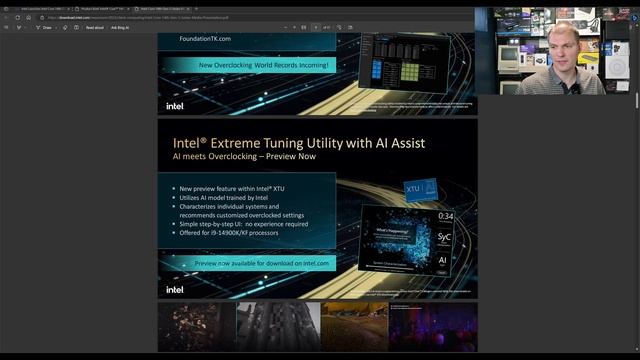640x360 pixels.
Task: Select the PDF erase tool
Action: (65, 28)
